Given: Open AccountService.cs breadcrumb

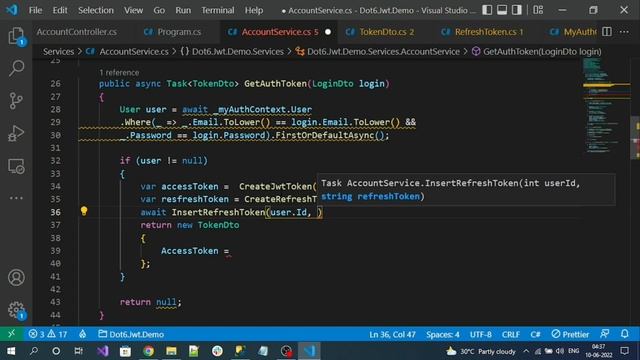Looking at the screenshot, I should [133, 51].
